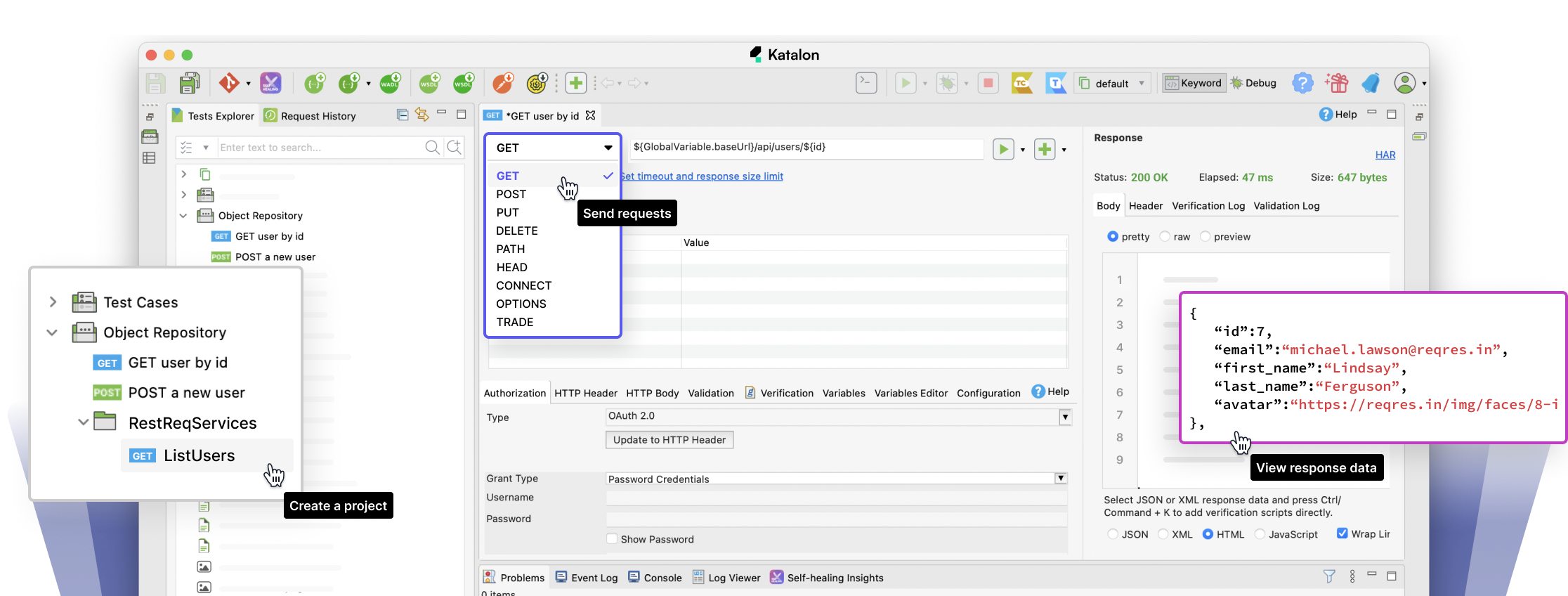Open the Set timeout and response size limit link
This screenshot has height=596, width=1568.
tap(701, 176)
